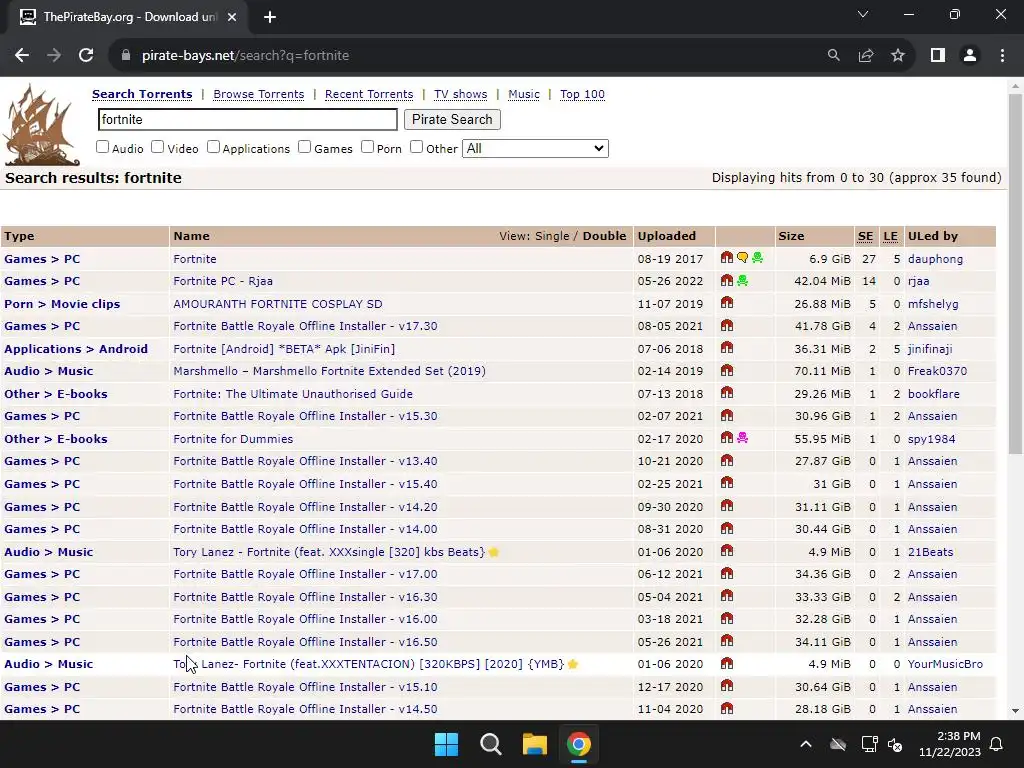The width and height of the screenshot is (1024, 768).
Task: Go to Search Torrents
Action: (142, 94)
